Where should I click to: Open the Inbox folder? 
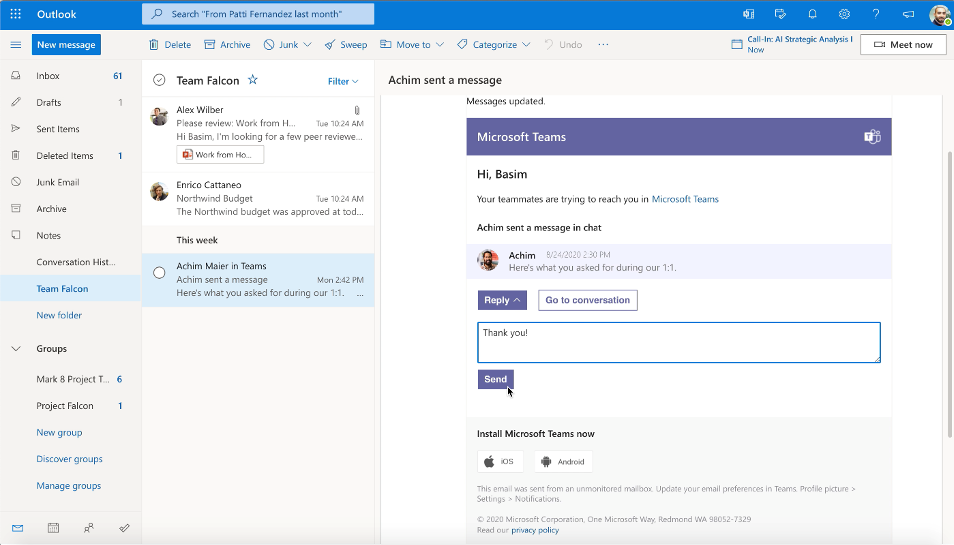click(x=71, y=76)
